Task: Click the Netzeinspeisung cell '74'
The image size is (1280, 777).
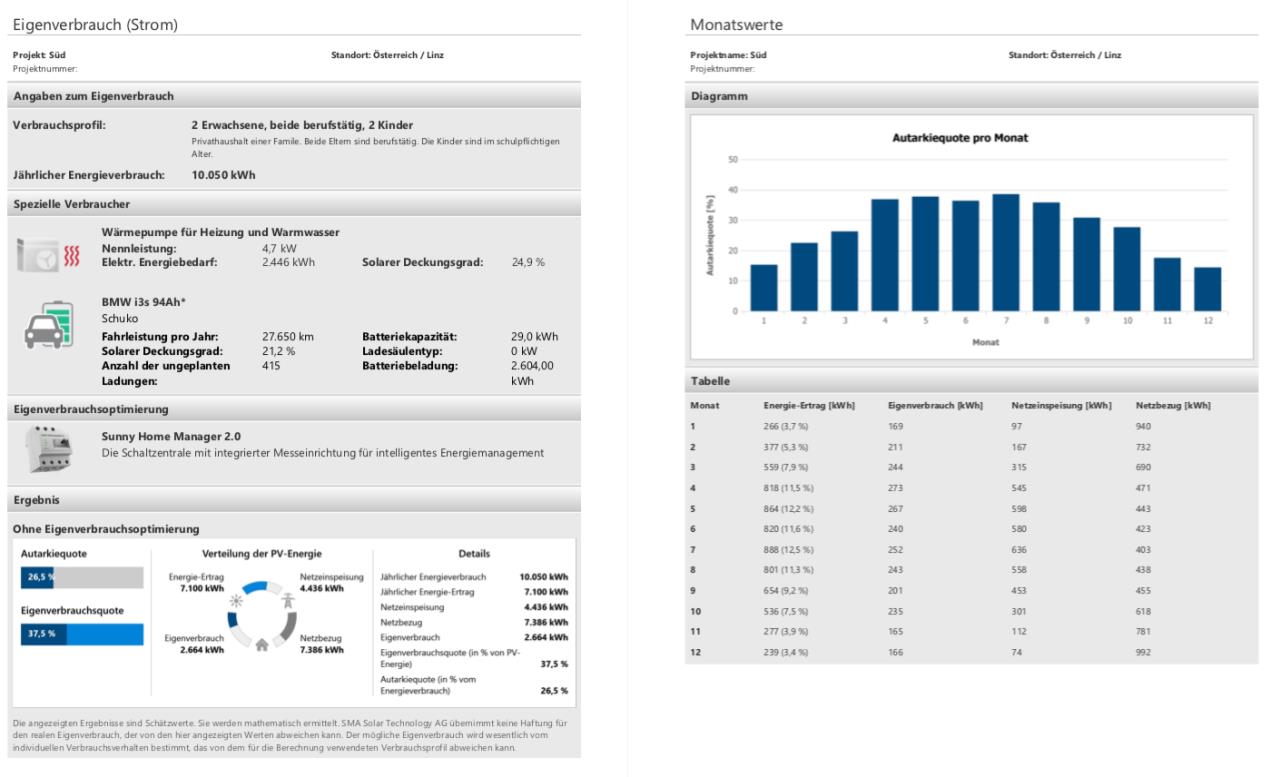Action: coord(1017,652)
